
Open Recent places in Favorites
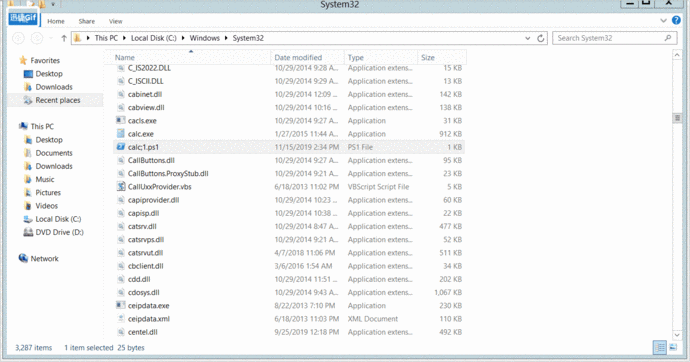(x=58, y=100)
